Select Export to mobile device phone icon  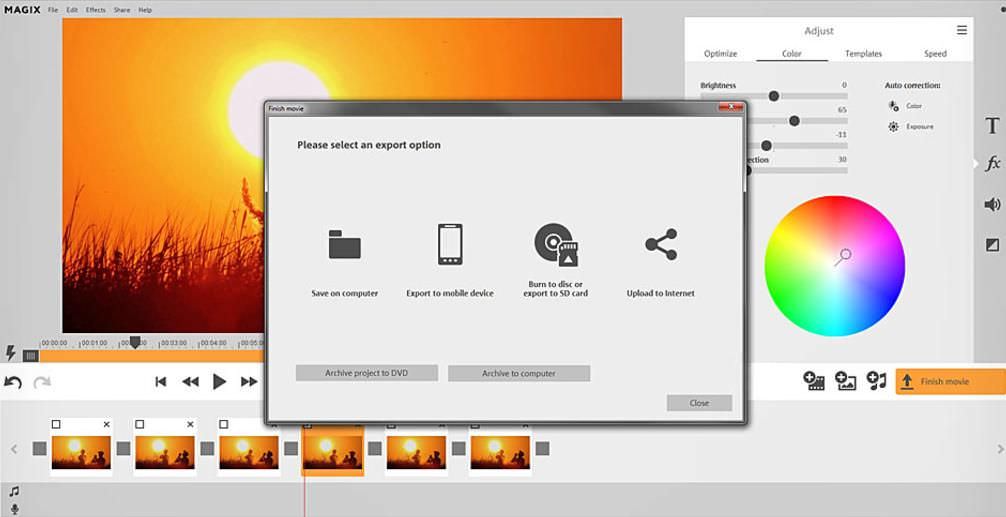450,244
